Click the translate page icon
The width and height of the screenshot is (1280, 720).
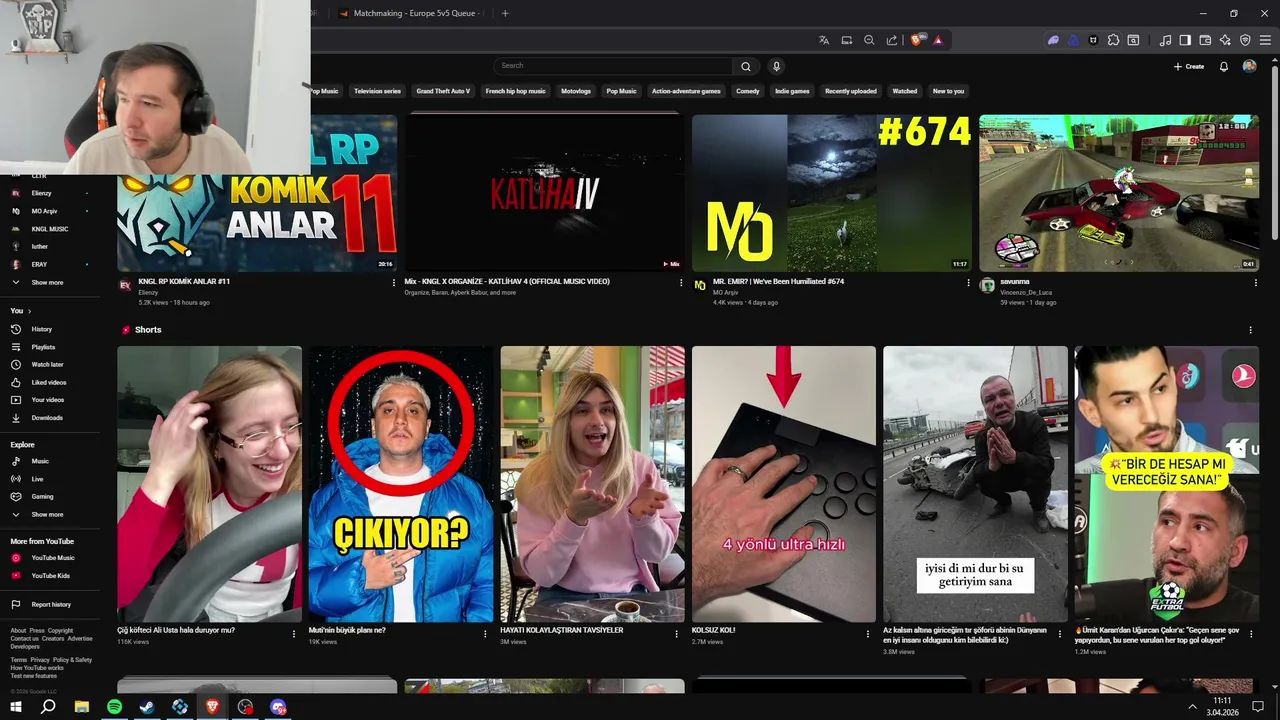click(824, 40)
